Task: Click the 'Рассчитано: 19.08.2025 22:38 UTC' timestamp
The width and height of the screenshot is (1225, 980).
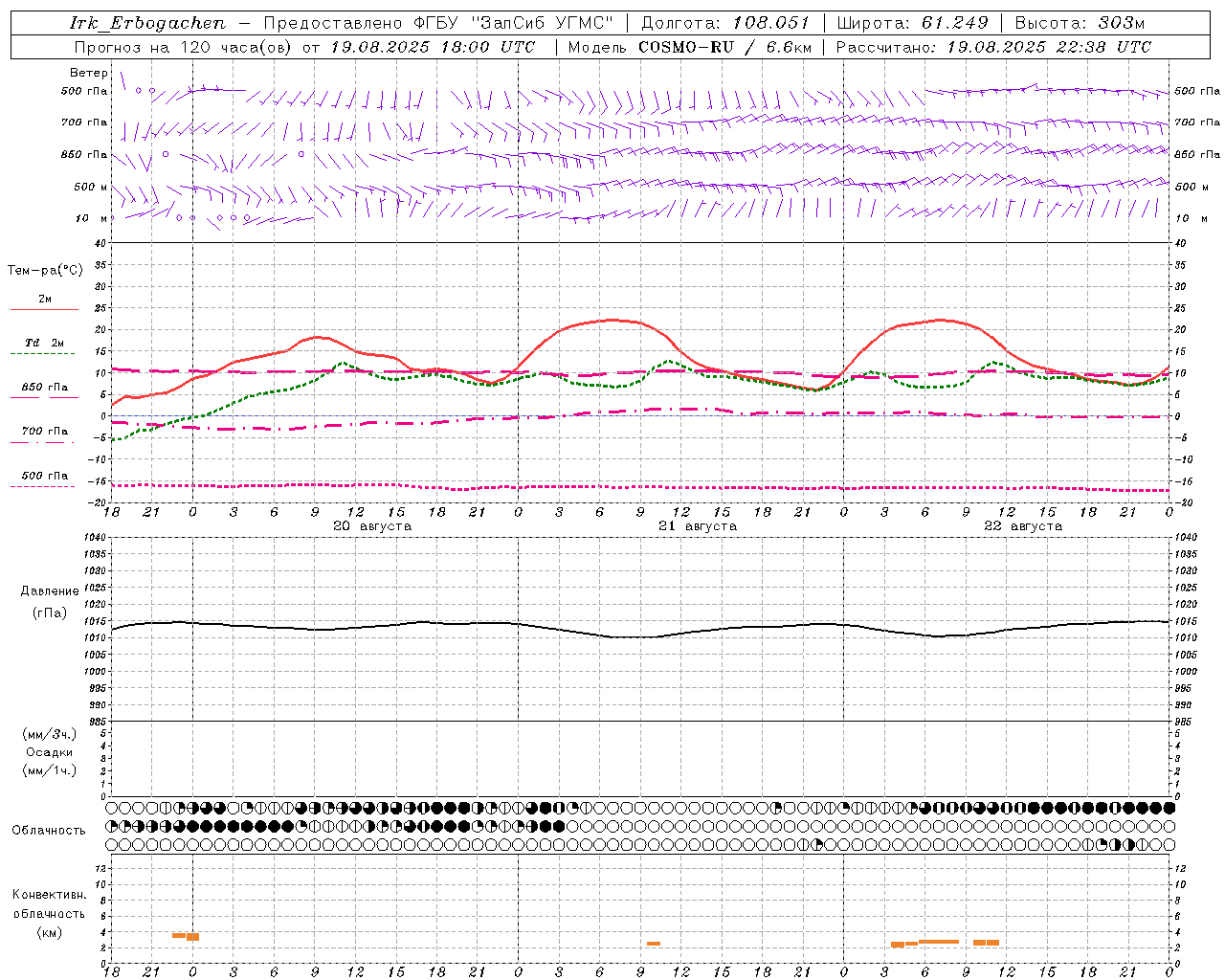Action: coord(993,47)
